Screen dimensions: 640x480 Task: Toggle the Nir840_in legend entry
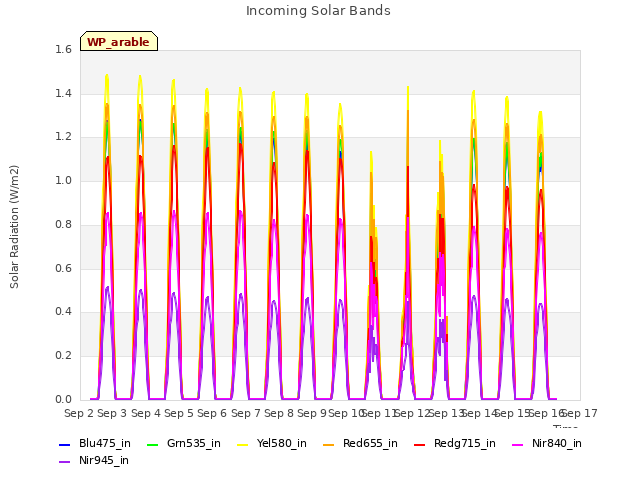pyautogui.click(x=547, y=444)
